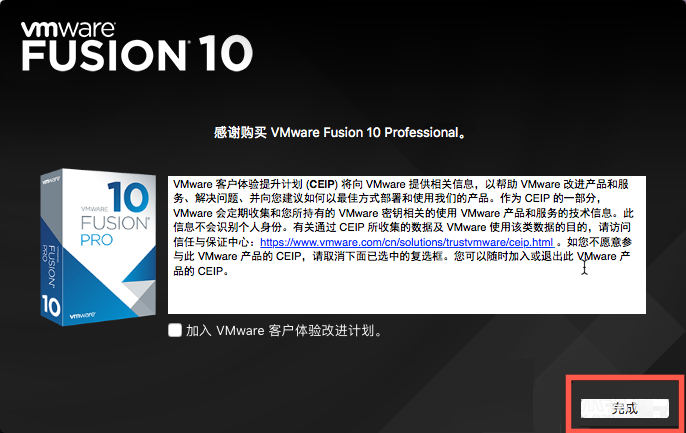This screenshot has height=433, width=686.
Task: Click the last line 品的 CEIP。 in the text
Action: [x=201, y=271]
